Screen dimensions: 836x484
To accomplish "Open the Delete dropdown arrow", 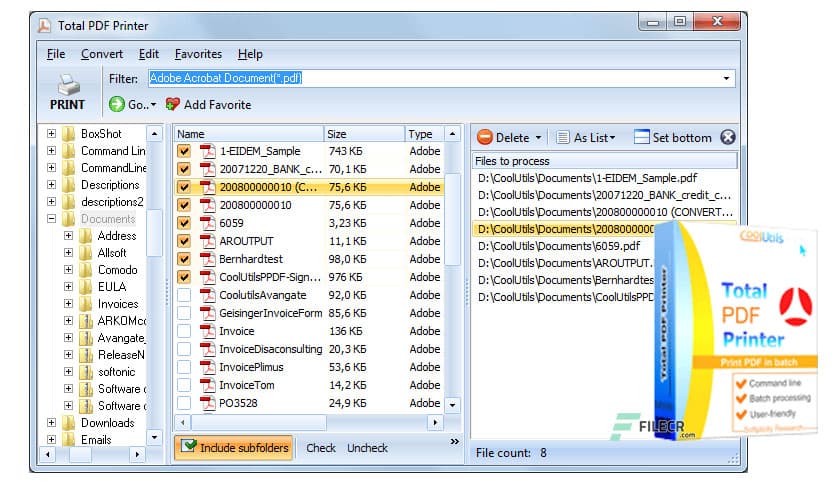I will 538,138.
